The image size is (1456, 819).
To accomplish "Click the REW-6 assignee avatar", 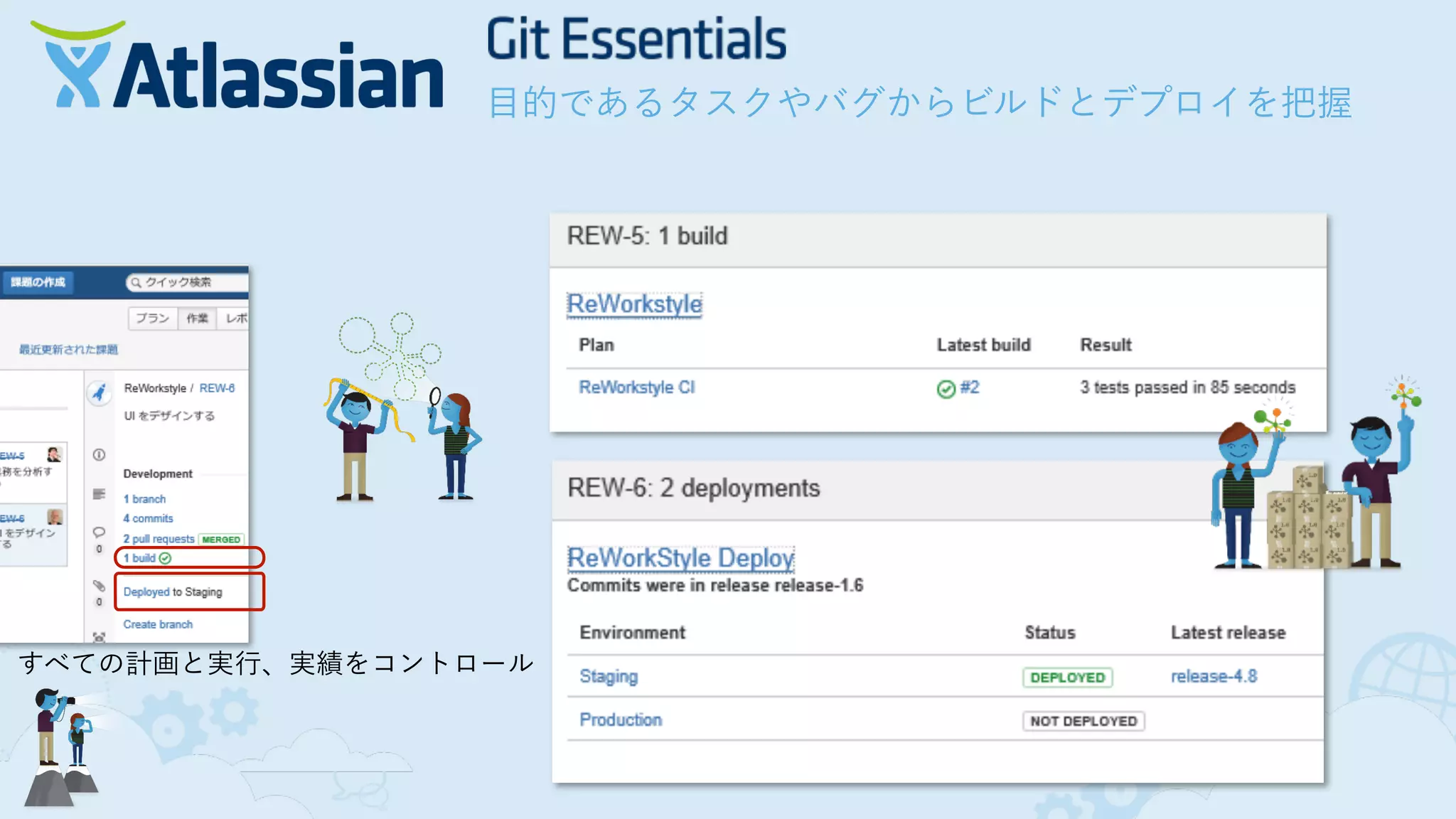I will (55, 517).
